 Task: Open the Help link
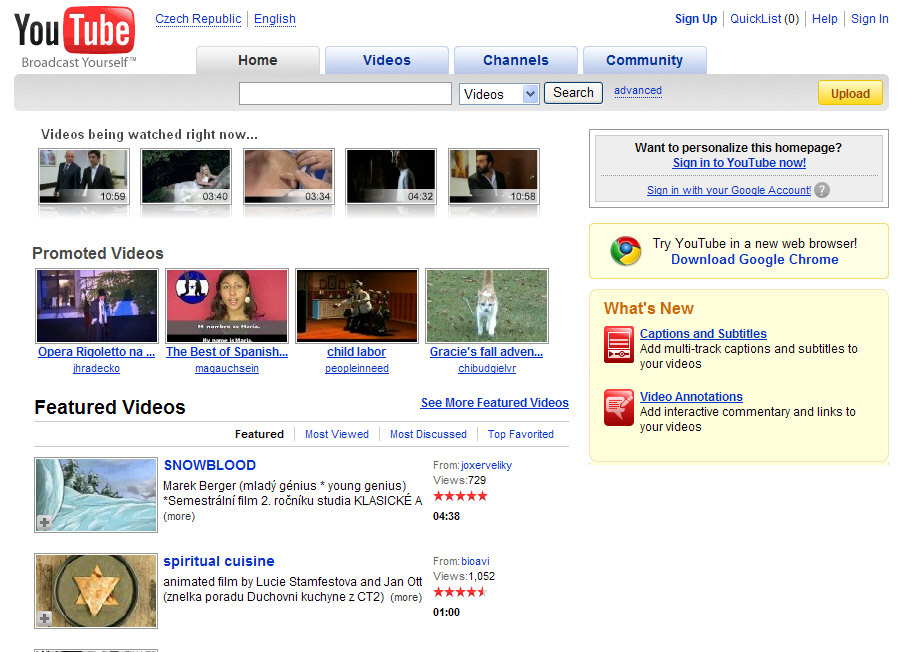tap(824, 19)
